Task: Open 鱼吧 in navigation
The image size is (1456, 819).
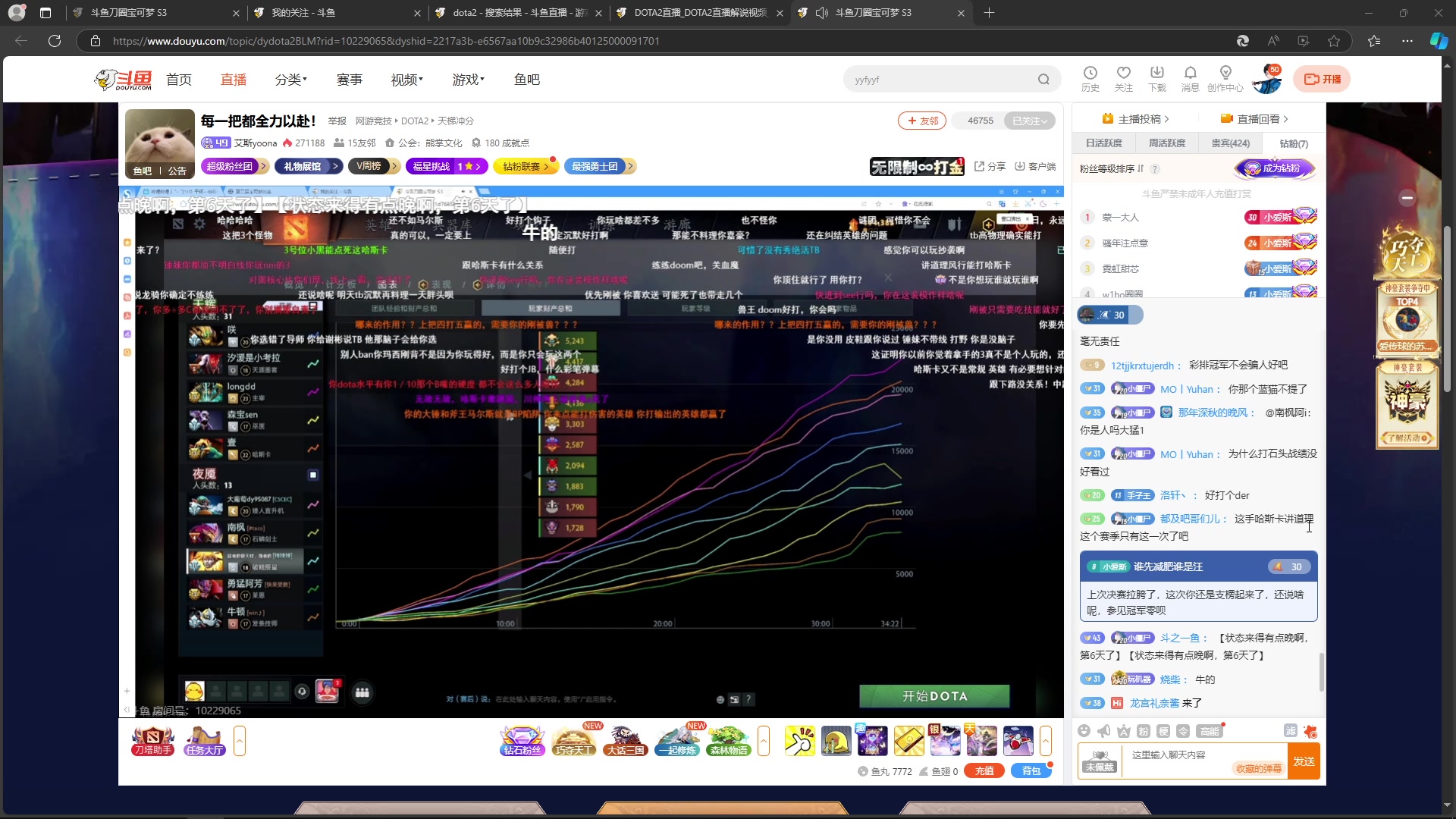Action: click(x=527, y=80)
